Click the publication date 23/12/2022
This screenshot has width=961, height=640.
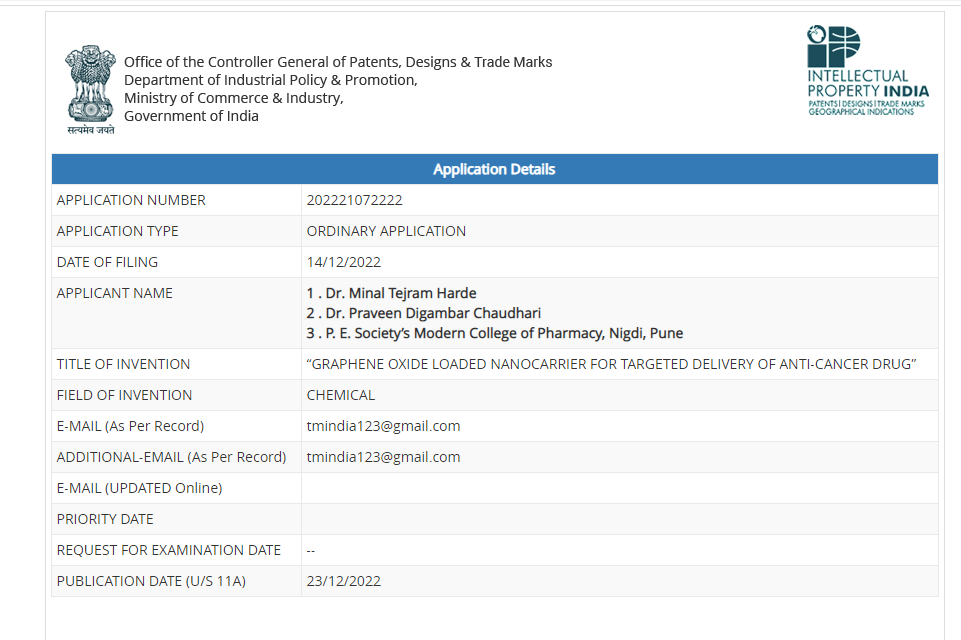point(344,581)
